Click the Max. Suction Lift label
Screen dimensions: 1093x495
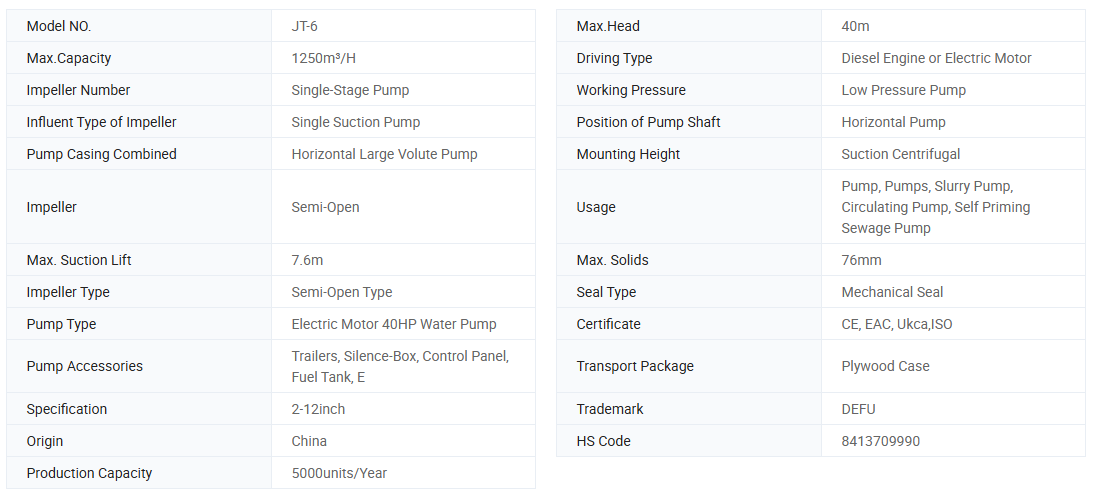pos(79,260)
